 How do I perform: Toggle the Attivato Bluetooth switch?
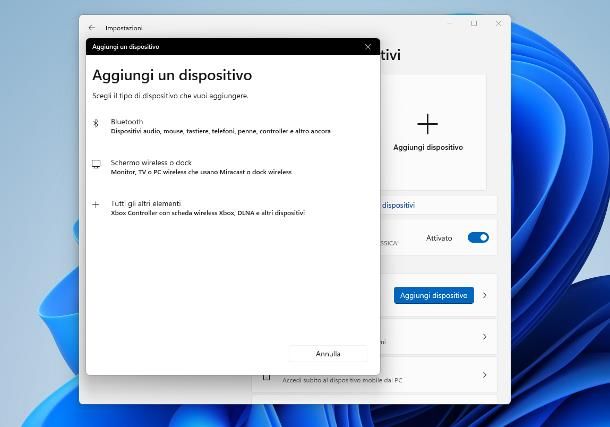point(478,238)
